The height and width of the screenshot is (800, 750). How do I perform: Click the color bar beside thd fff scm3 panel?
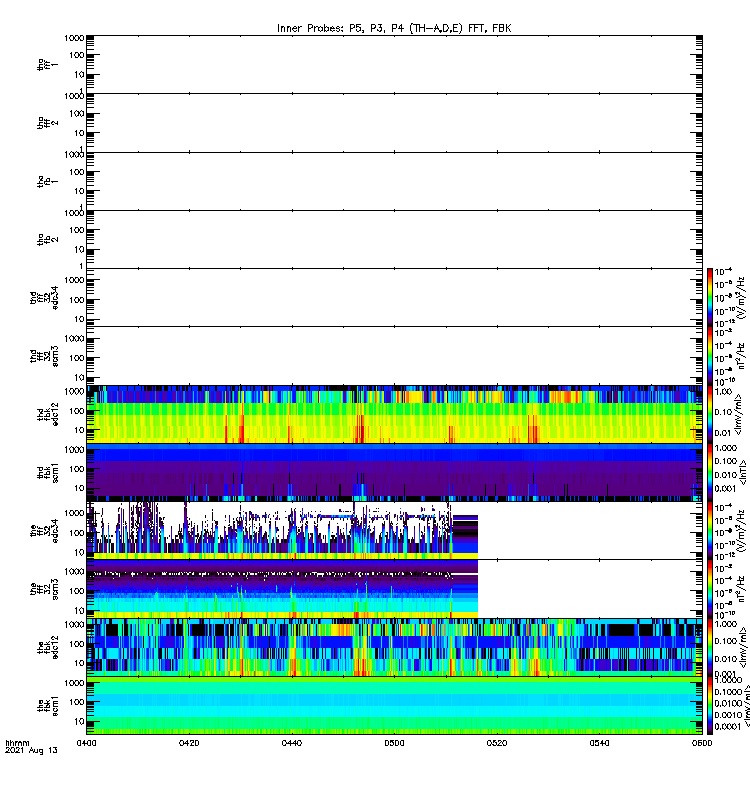click(710, 356)
